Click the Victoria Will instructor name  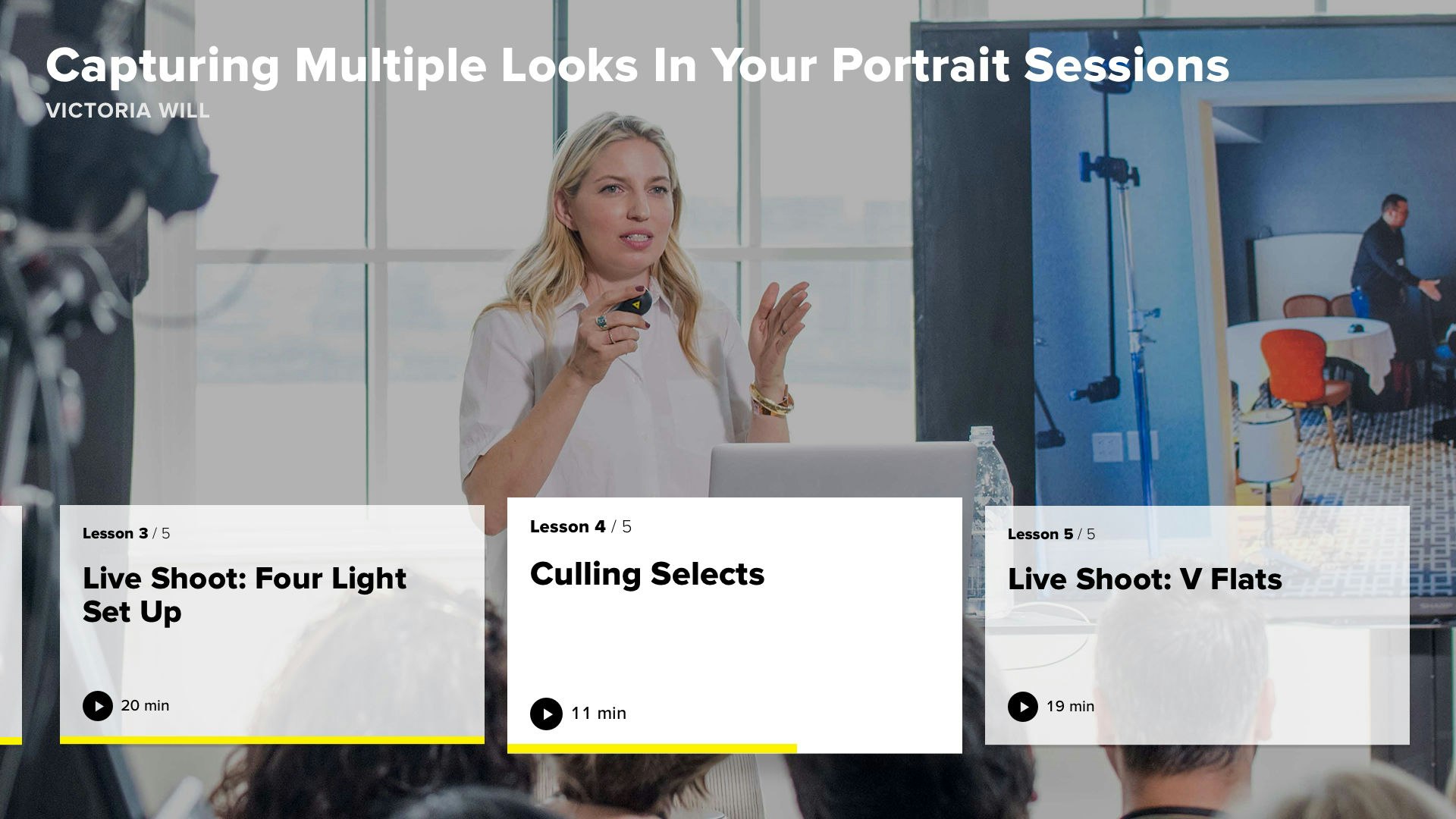[x=128, y=111]
